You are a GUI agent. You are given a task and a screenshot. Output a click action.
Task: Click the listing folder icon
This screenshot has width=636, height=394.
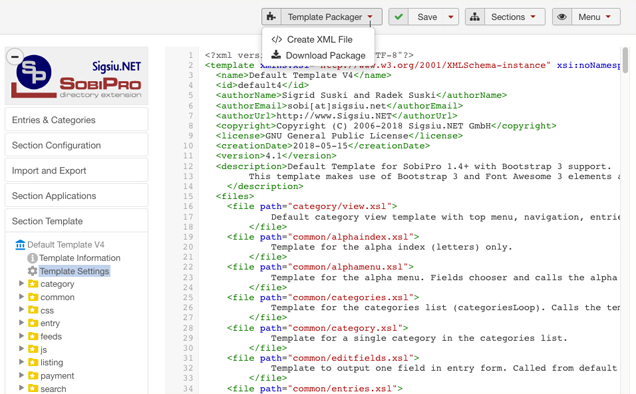coord(33,362)
